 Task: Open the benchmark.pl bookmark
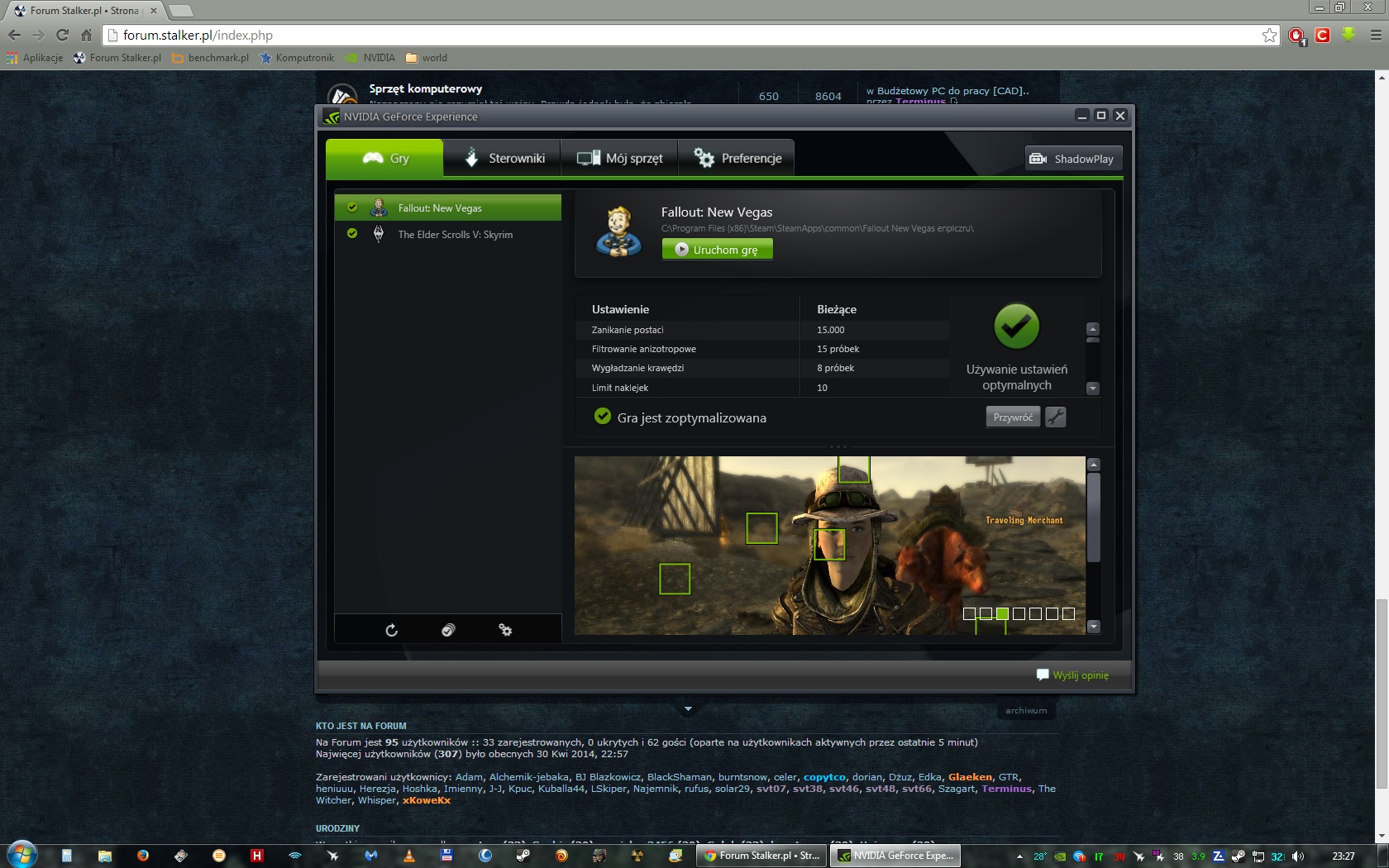(x=210, y=58)
